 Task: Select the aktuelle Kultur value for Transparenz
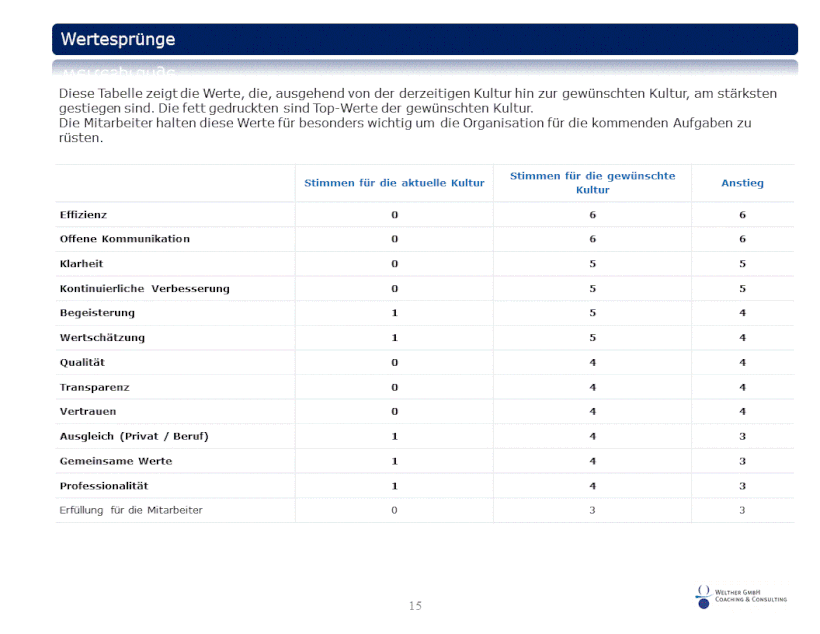pyautogui.click(x=394, y=387)
